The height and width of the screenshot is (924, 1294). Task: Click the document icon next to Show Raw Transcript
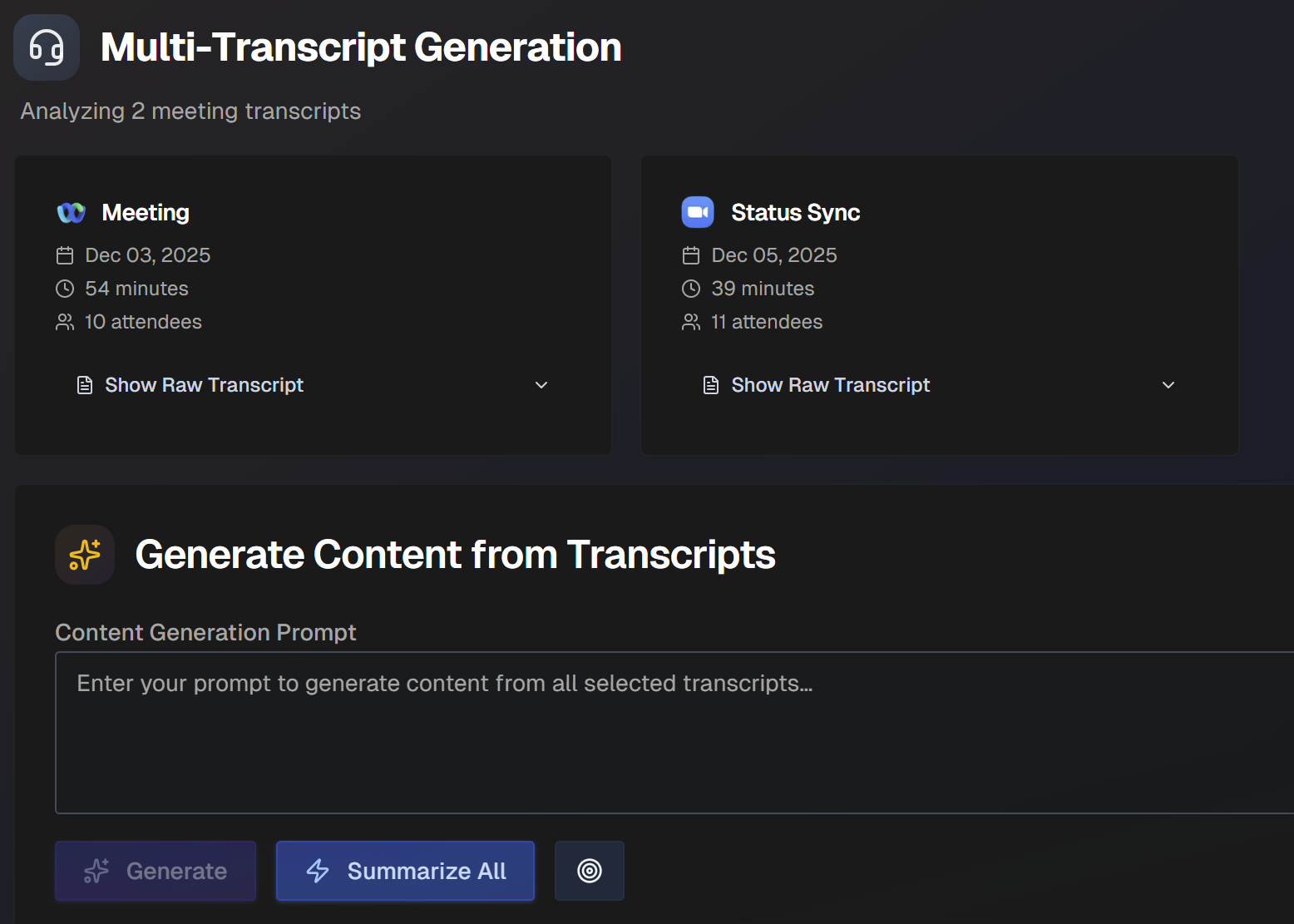coord(84,385)
